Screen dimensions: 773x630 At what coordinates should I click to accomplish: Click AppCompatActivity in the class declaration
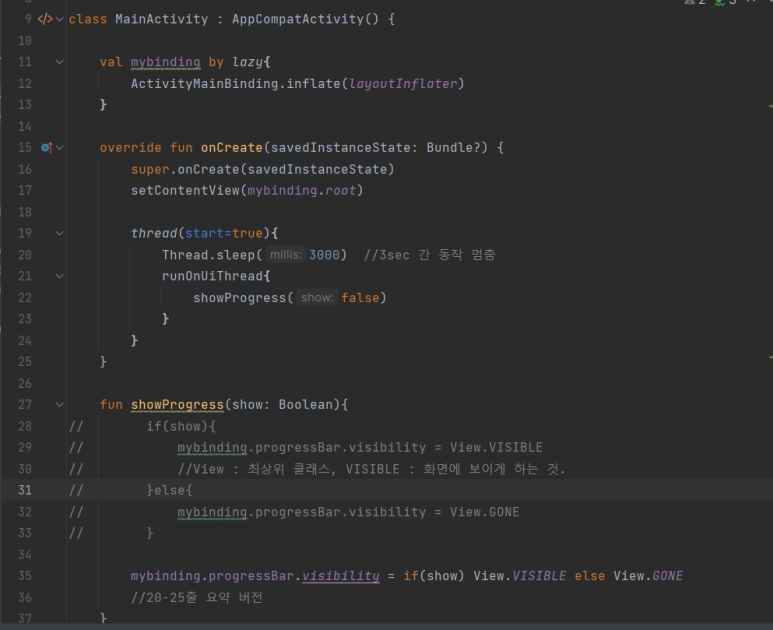click(298, 19)
